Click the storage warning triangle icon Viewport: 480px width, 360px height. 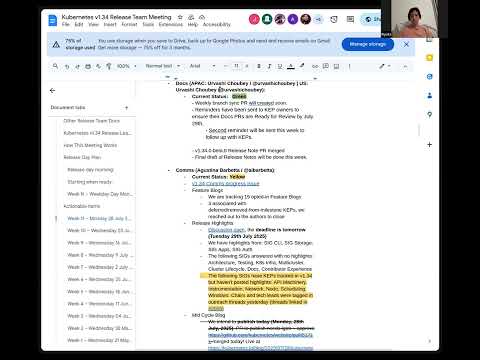56,44
